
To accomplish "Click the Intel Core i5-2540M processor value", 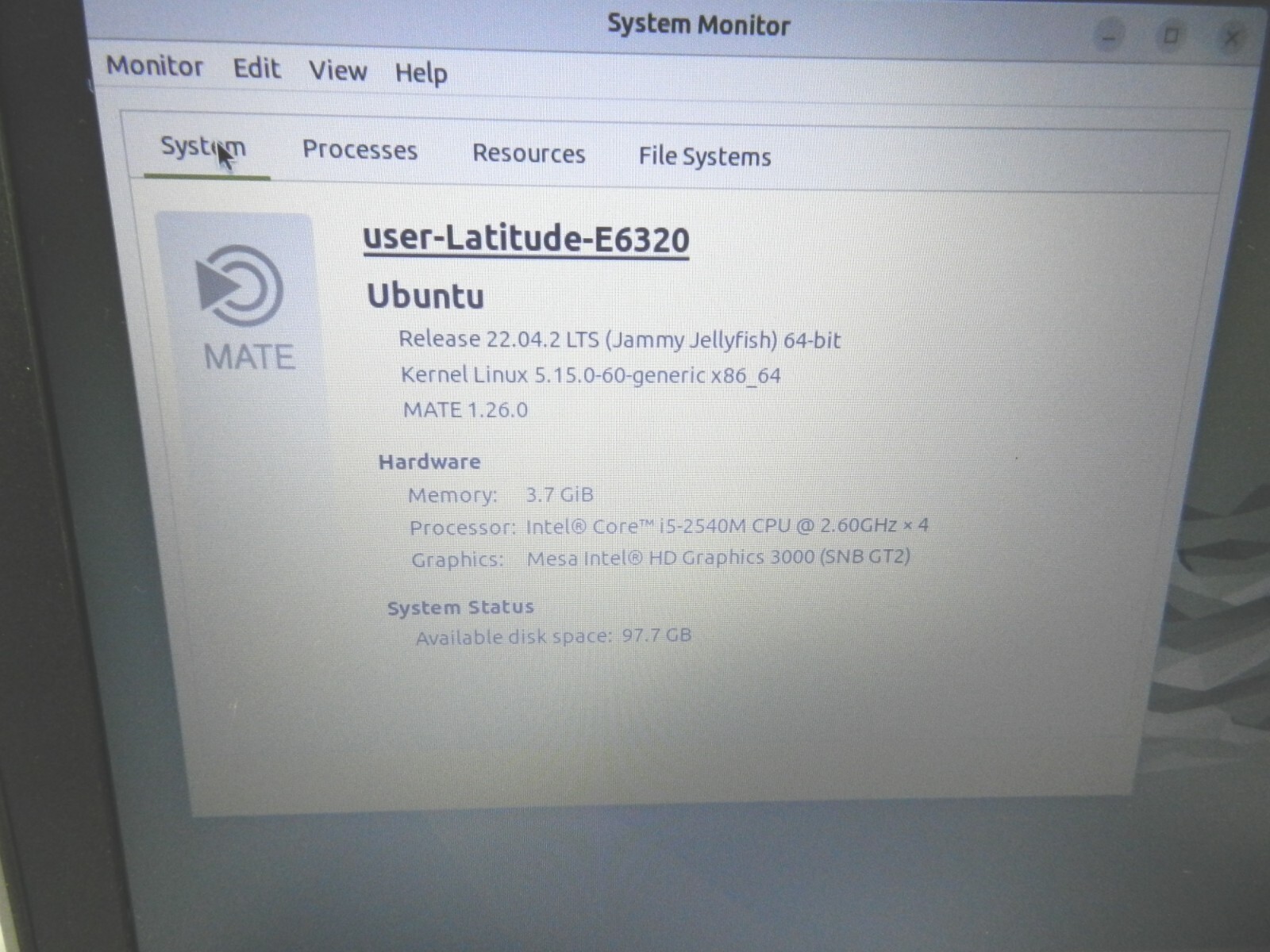I will (727, 526).
